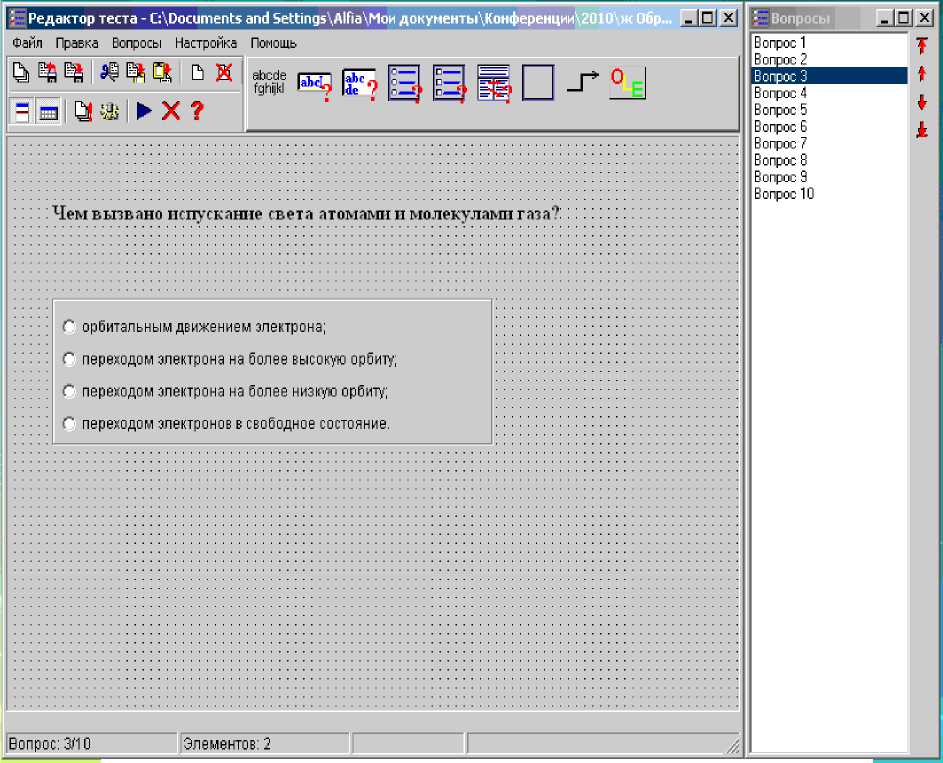Click the copy icon in toolbar
Viewport: 943px width, 763px height.
coord(135,73)
